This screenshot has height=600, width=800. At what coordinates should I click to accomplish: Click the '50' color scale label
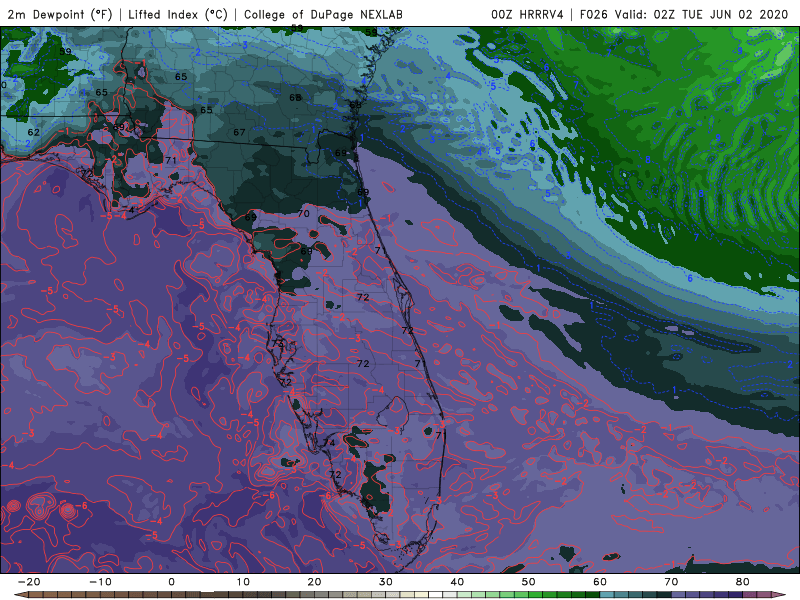point(529,582)
